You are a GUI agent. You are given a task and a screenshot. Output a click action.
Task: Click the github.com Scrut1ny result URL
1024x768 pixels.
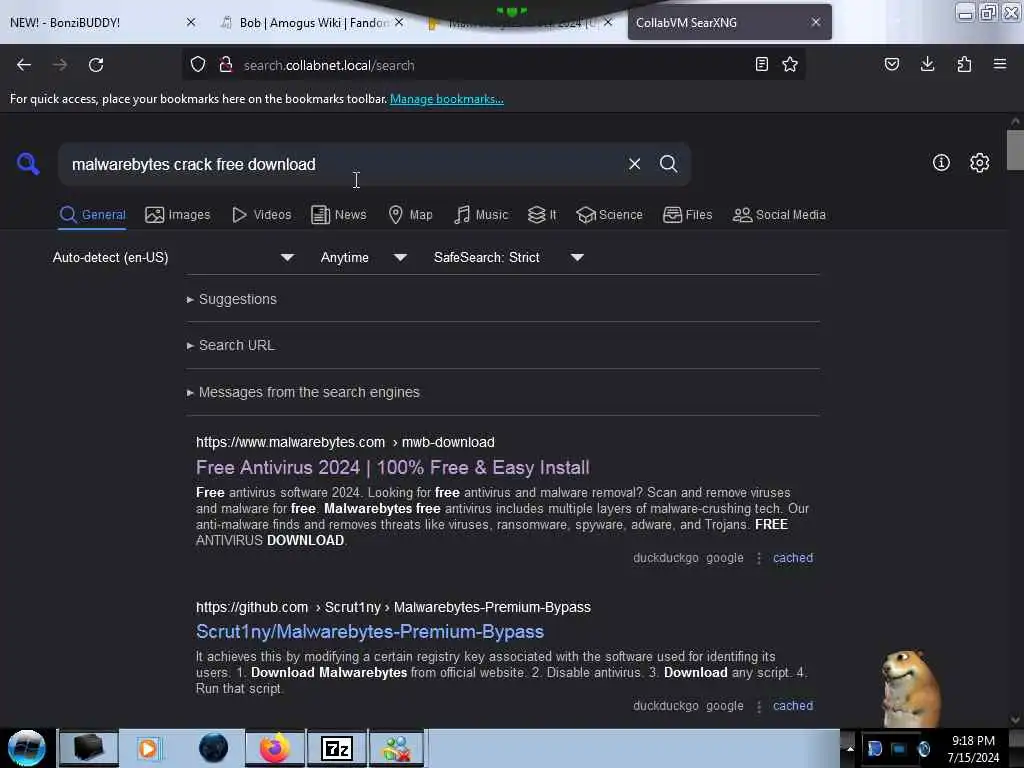393,607
